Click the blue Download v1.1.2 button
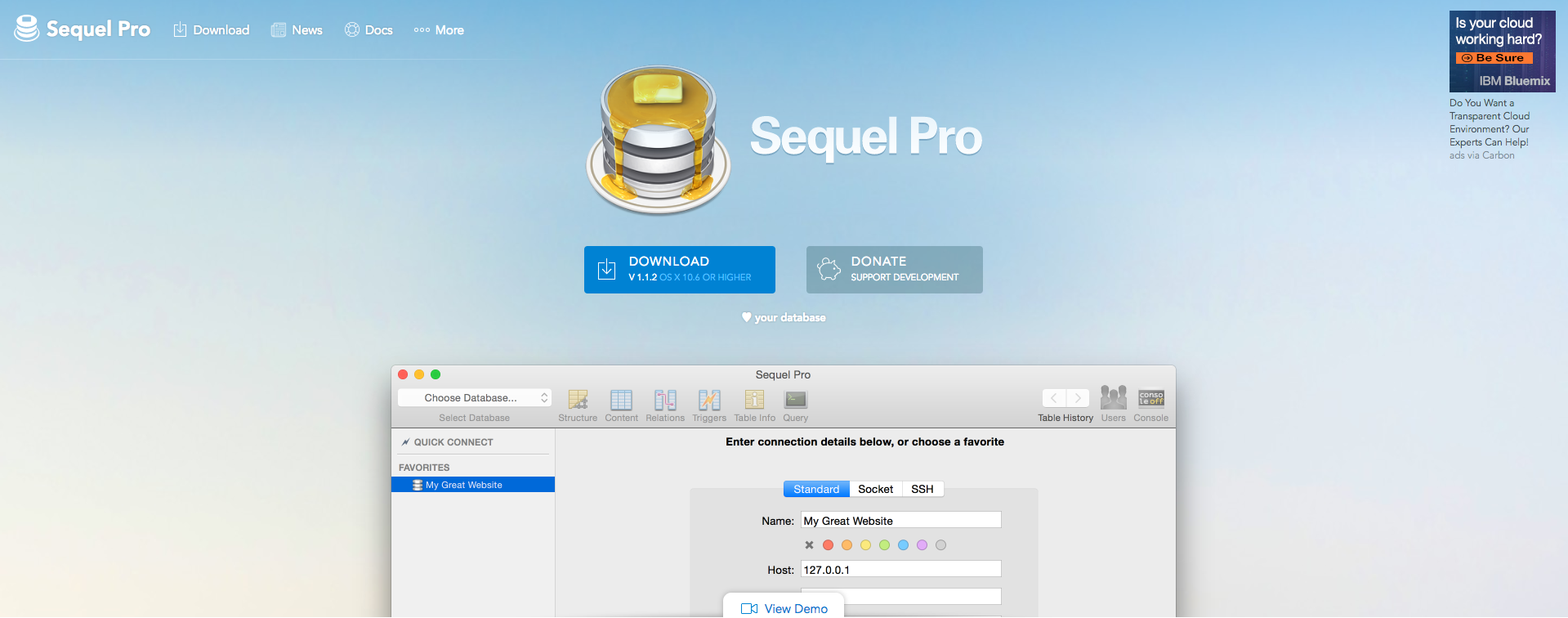Viewport: 1568px width, 618px height. tap(680, 270)
